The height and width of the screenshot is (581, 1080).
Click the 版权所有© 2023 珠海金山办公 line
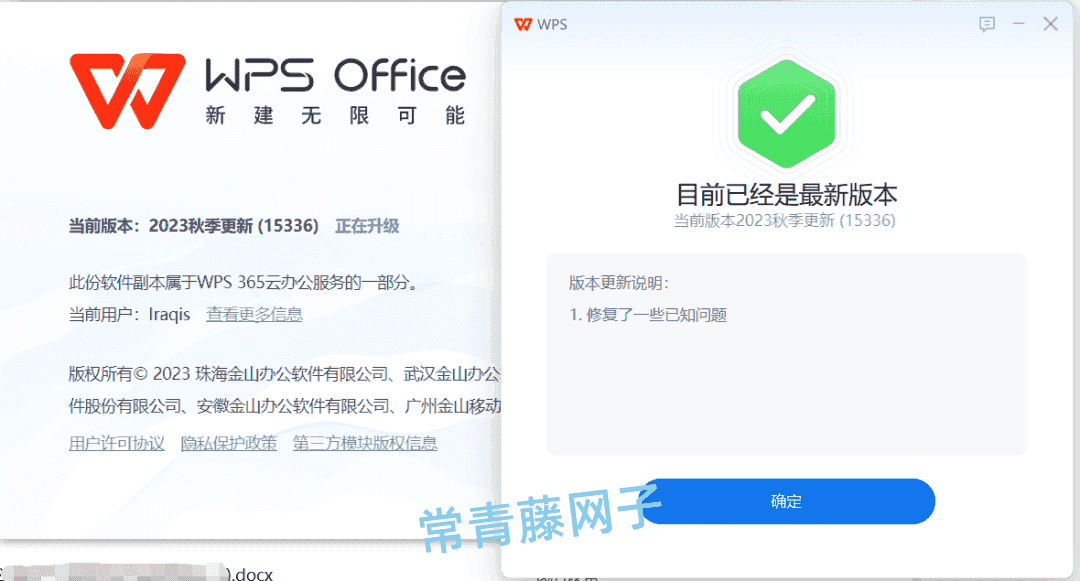(284, 374)
